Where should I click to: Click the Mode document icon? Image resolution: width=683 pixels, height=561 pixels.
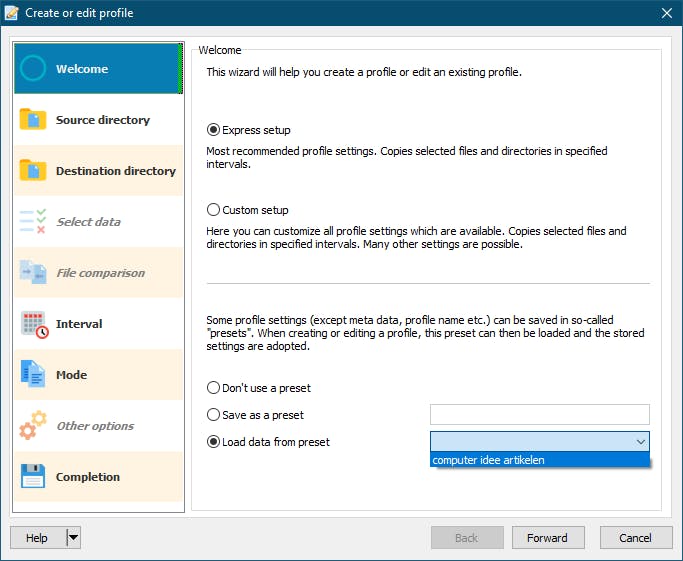[x=33, y=375]
